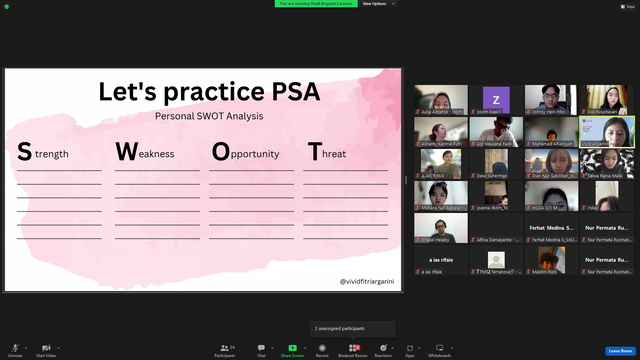Click the Leave Room button
The image size is (640, 360).
[x=620, y=351]
